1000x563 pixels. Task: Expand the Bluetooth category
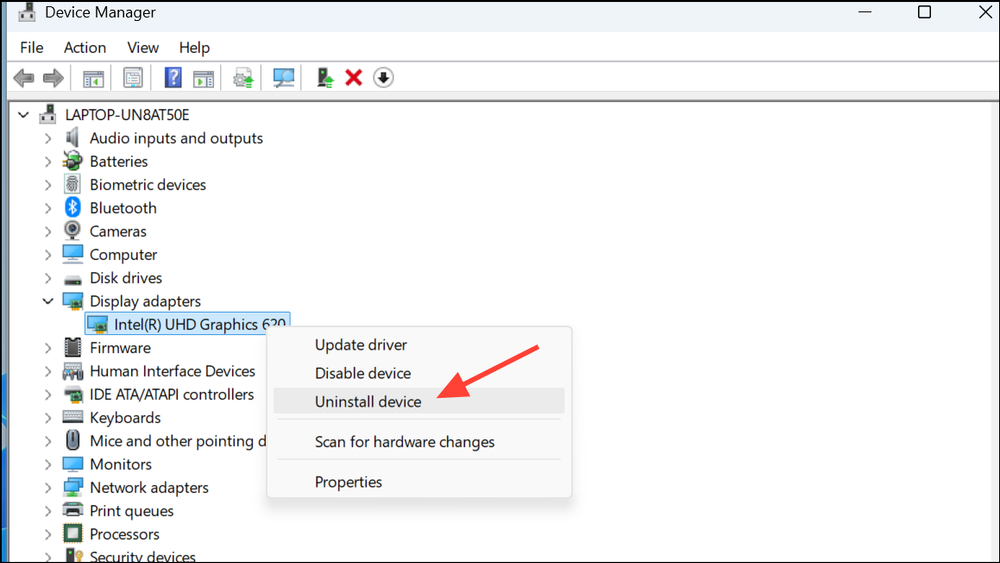pos(48,208)
